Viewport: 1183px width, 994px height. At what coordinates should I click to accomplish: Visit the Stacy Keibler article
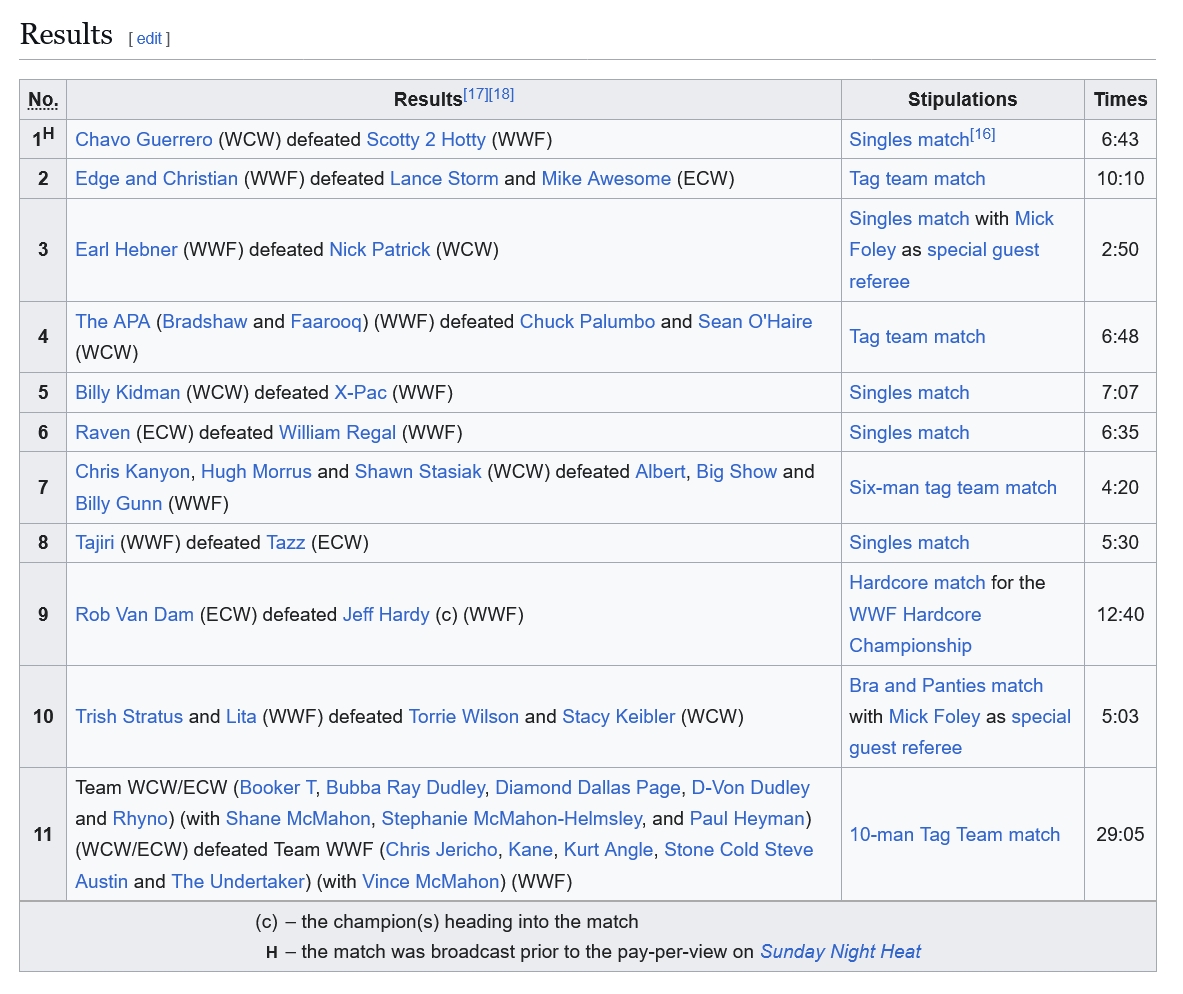point(619,716)
